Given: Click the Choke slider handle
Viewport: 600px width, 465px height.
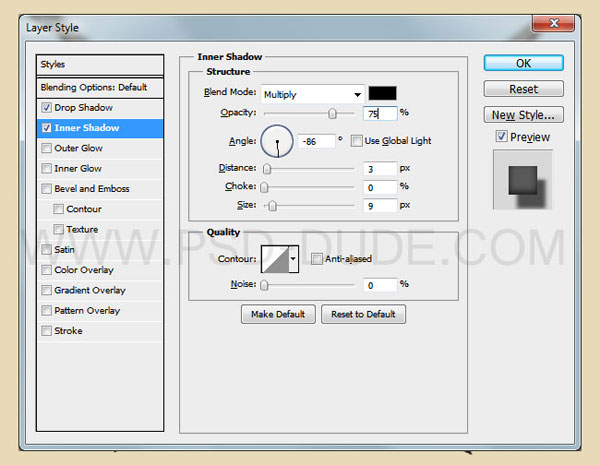Looking at the screenshot, I should tap(264, 187).
